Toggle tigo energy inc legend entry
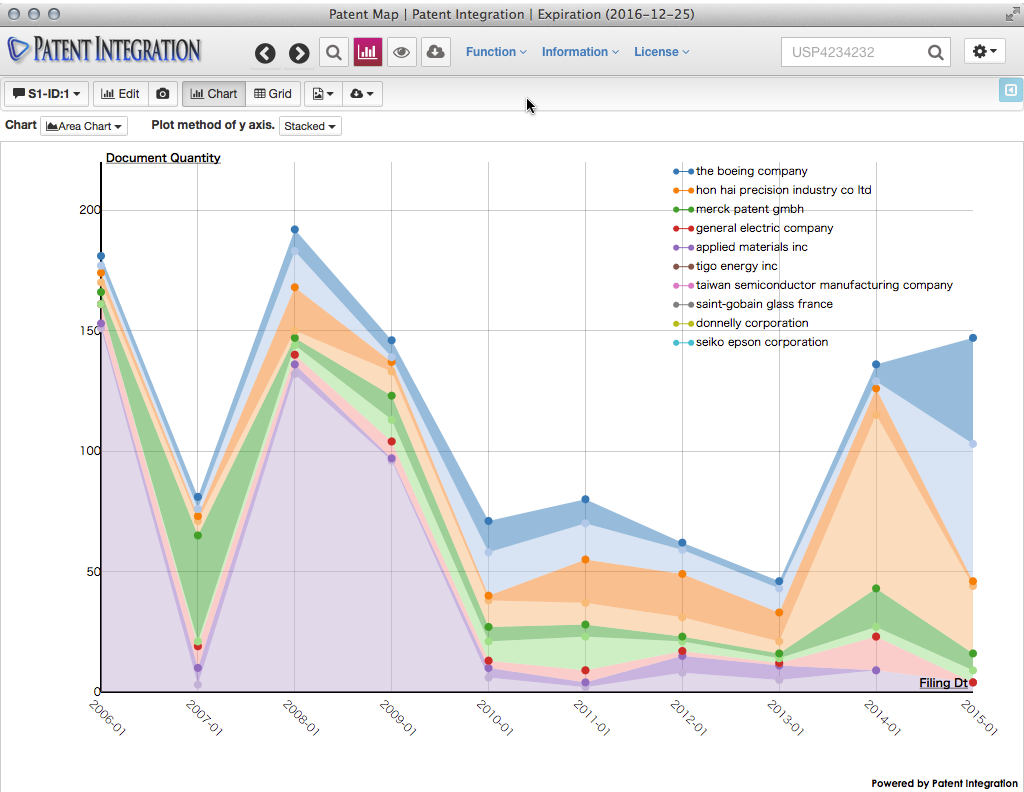The width and height of the screenshot is (1024, 792). tap(726, 266)
